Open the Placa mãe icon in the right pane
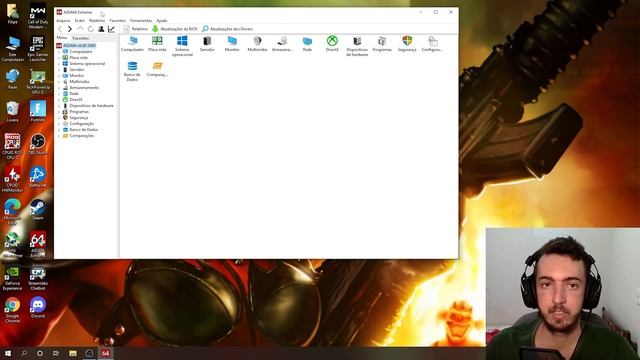The image size is (640, 360). click(157, 44)
